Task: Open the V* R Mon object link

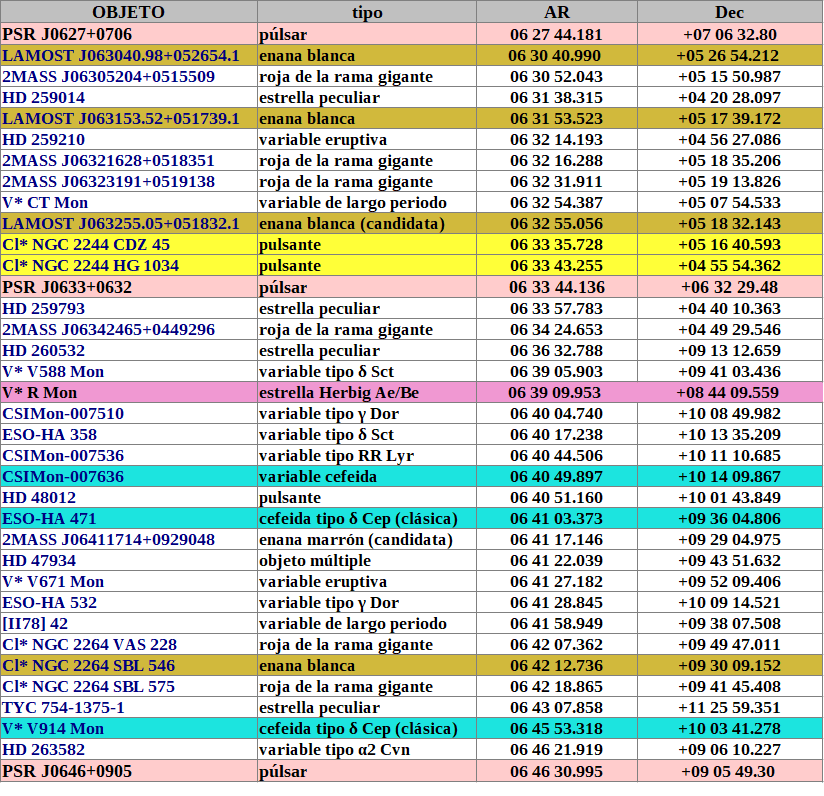Action: coord(40,393)
